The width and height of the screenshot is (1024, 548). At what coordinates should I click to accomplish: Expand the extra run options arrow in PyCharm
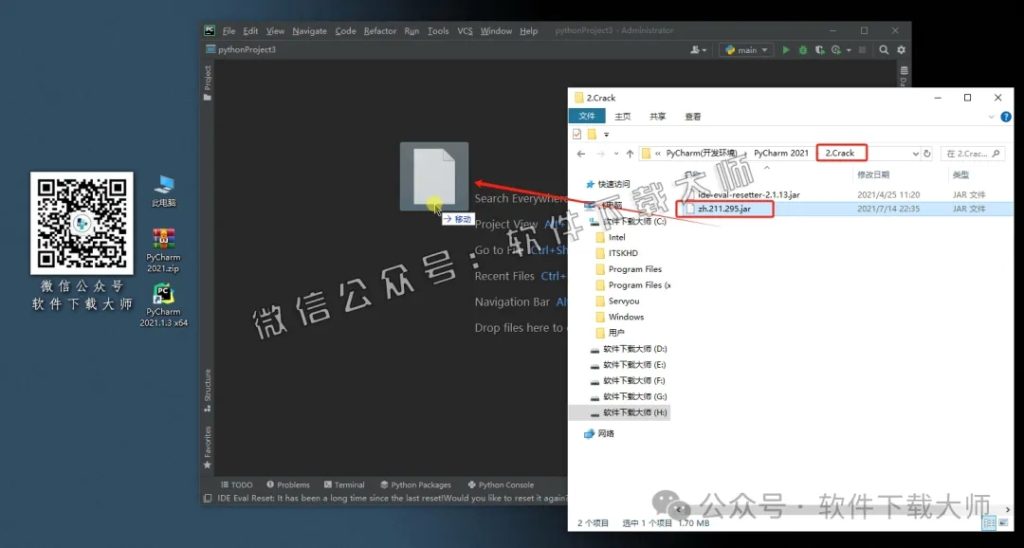coord(848,50)
